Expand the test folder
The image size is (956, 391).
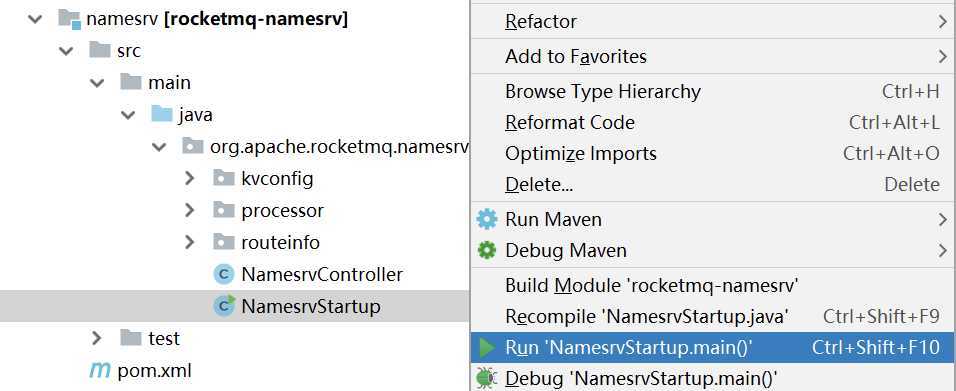[x=96, y=337]
